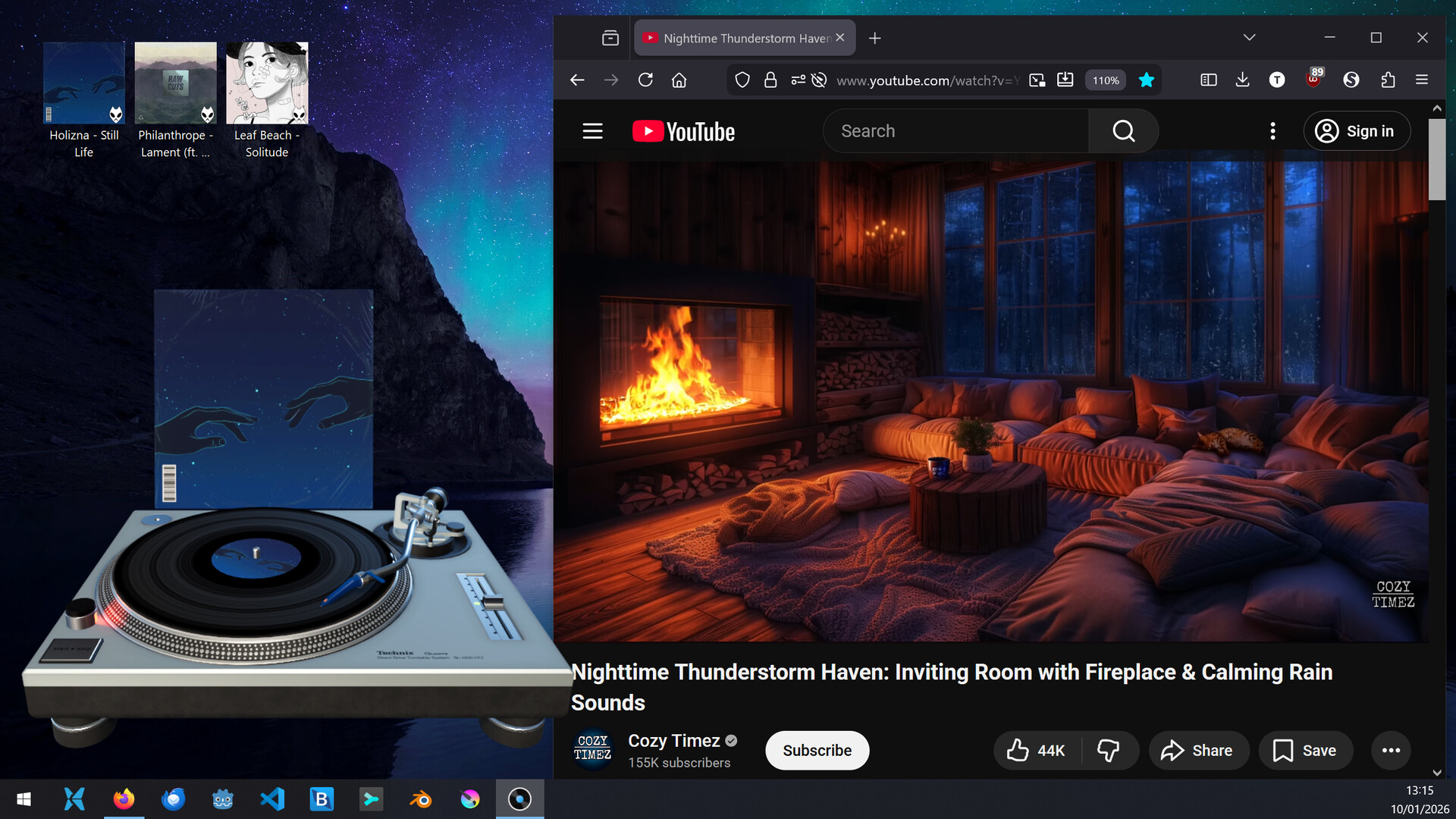
Task: Click the Sign in button
Action: point(1357,130)
